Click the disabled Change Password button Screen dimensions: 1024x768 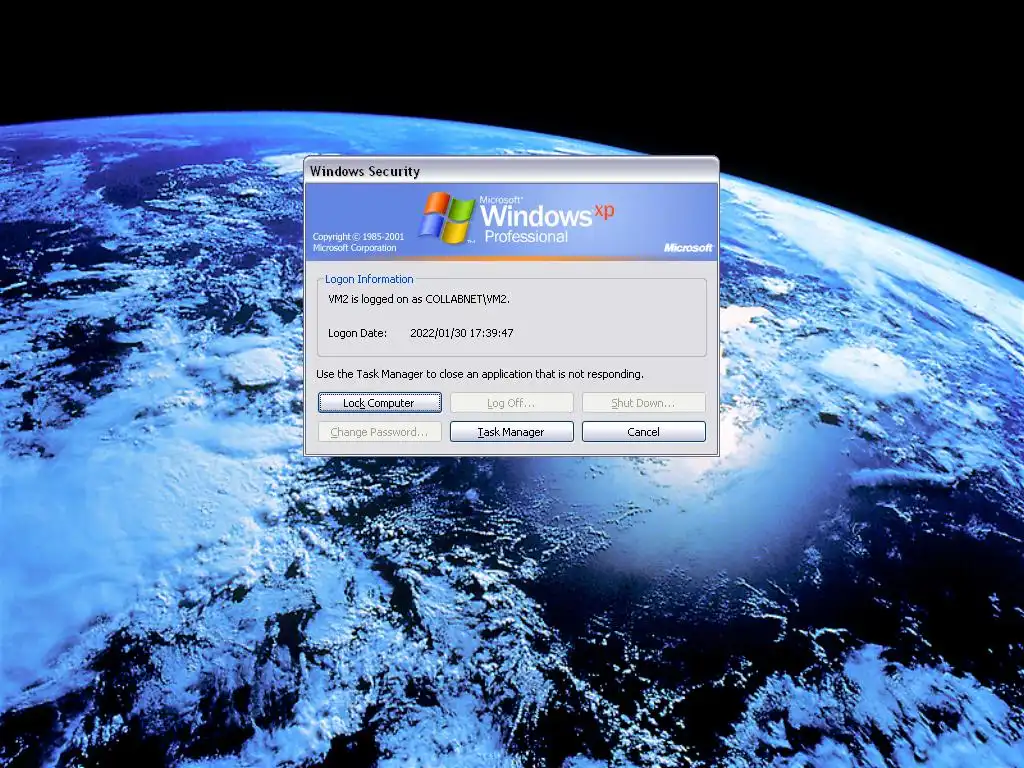(x=379, y=432)
